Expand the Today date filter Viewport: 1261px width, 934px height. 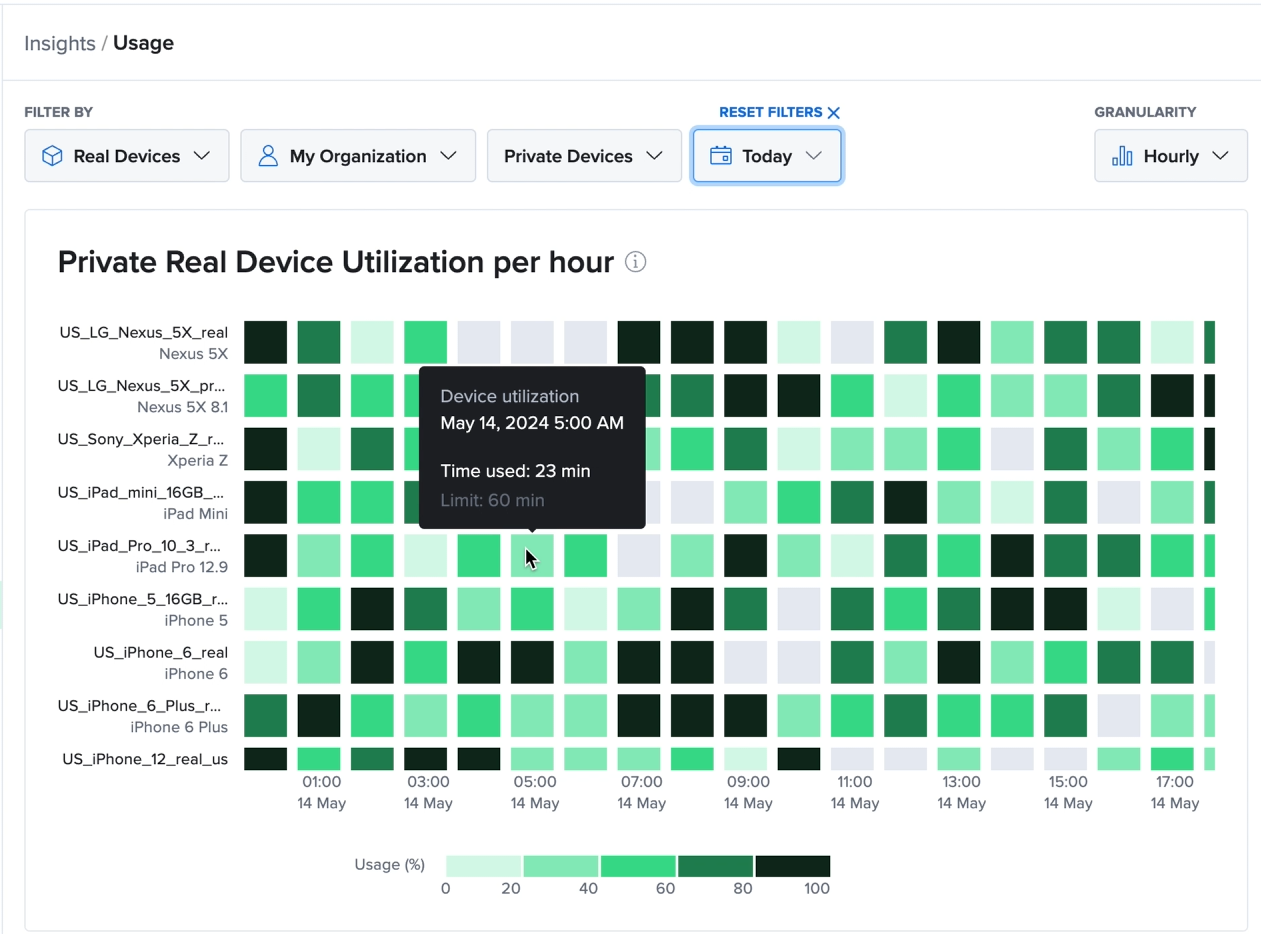(x=767, y=156)
